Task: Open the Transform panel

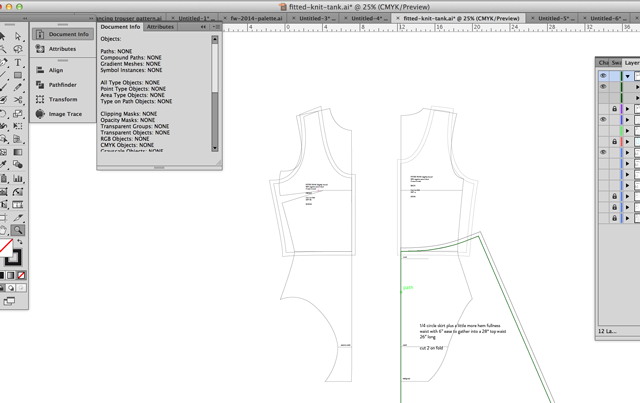Action: (x=62, y=99)
